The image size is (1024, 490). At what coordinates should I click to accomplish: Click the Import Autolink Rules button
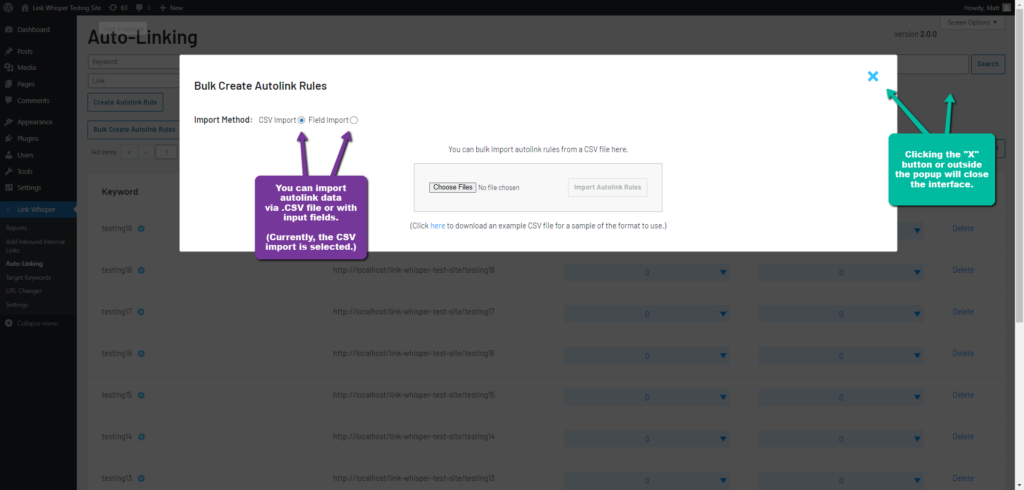[607, 188]
